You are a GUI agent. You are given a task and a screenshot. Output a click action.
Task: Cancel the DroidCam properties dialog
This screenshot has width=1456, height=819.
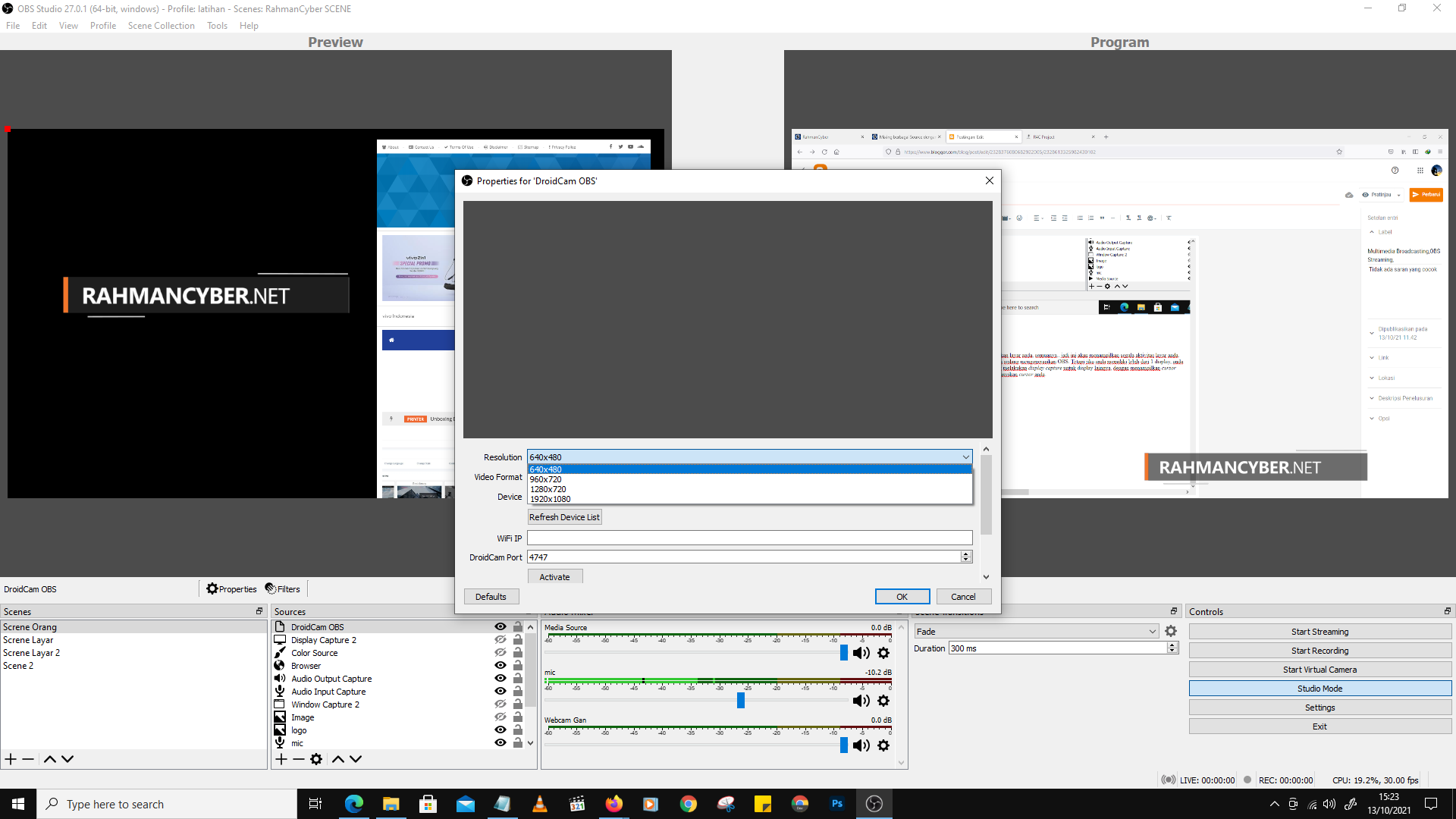click(963, 597)
